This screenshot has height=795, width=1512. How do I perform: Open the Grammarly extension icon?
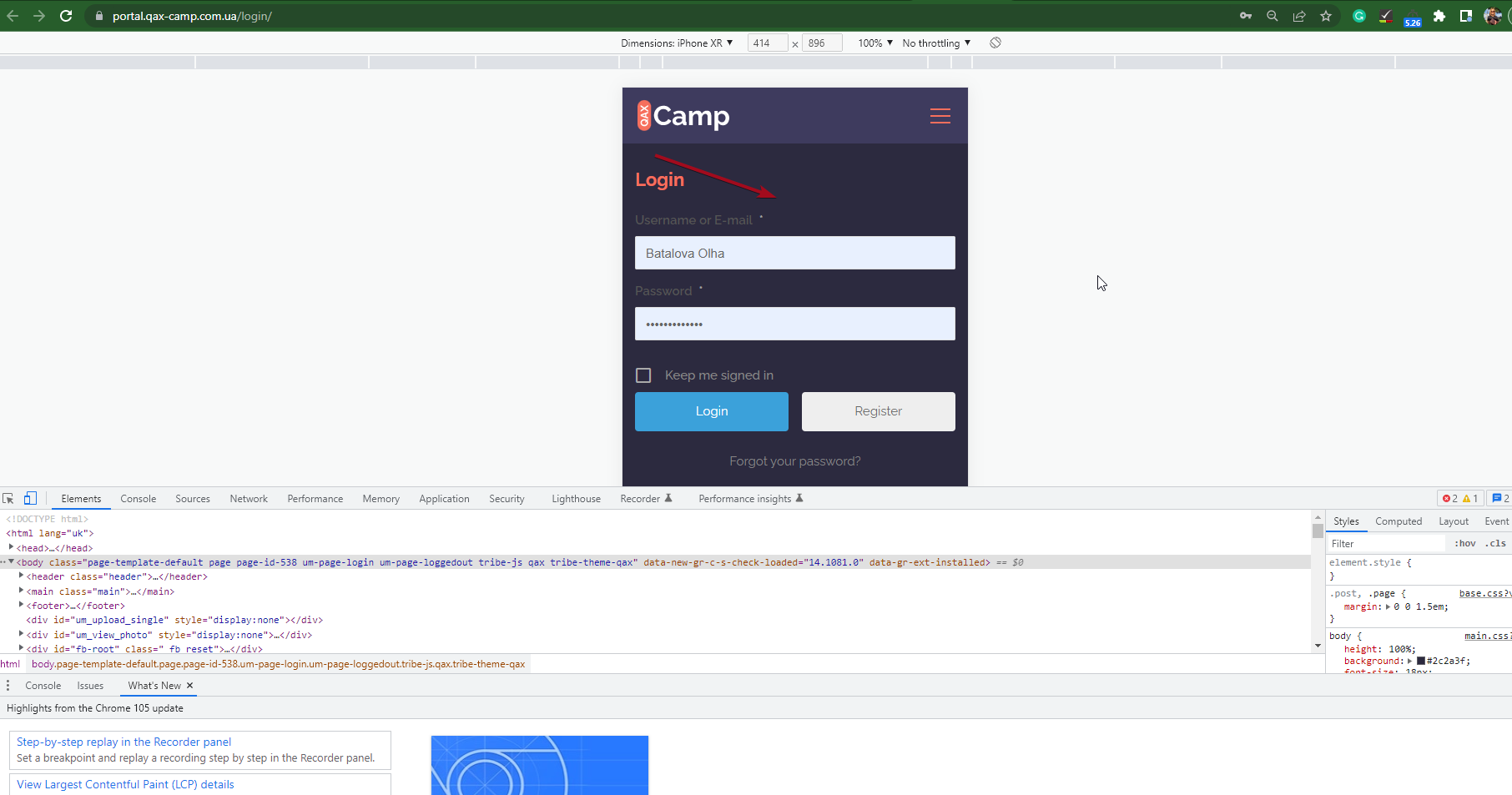pos(1359,16)
